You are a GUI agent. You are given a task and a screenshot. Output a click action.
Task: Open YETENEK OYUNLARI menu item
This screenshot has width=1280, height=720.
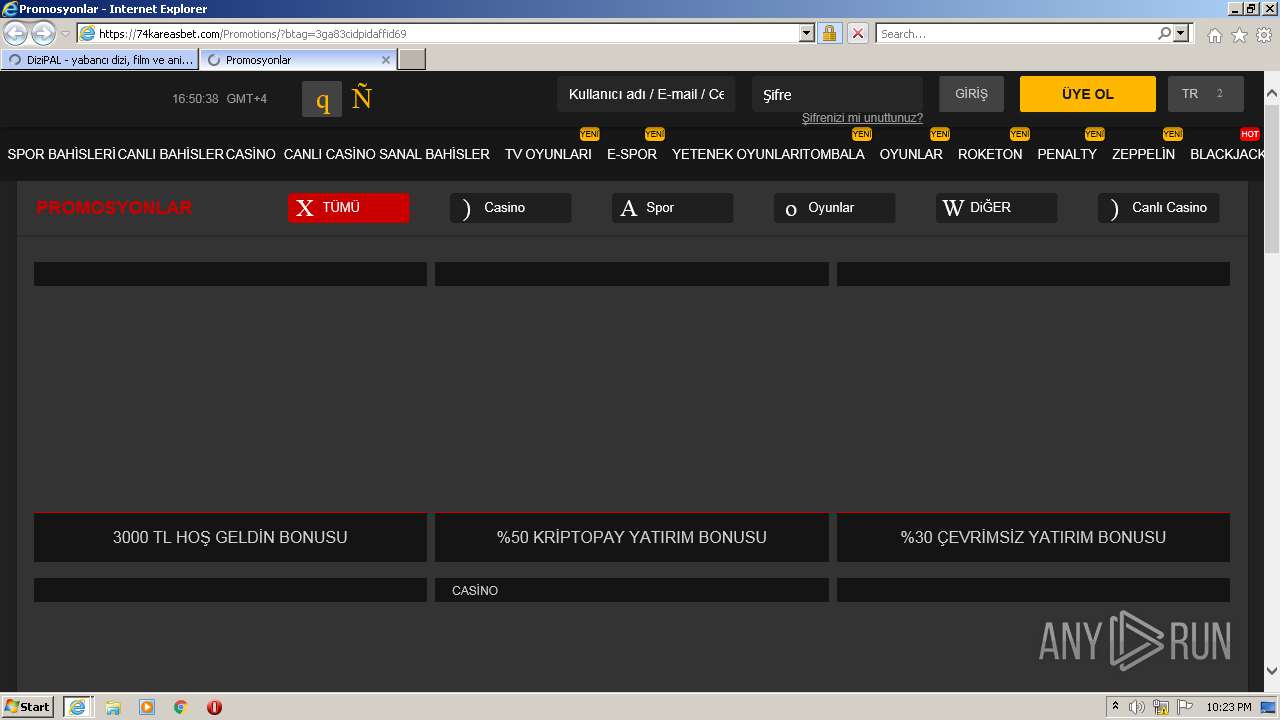pos(736,154)
